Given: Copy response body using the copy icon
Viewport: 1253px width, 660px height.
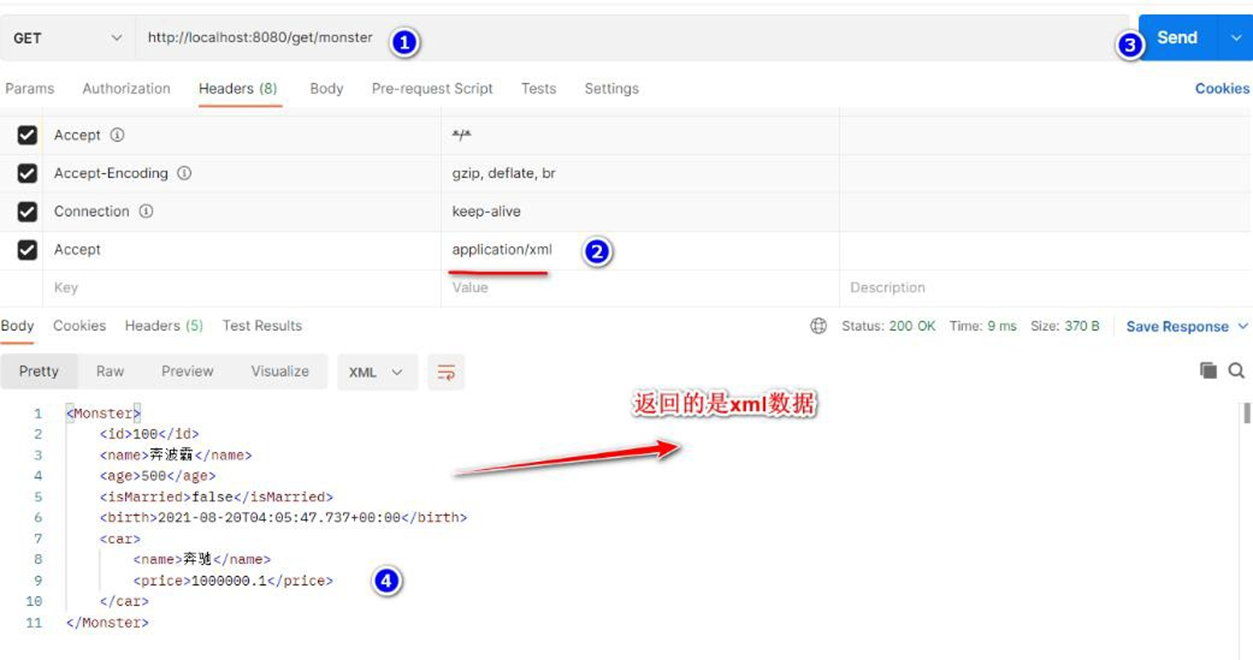Looking at the screenshot, I should (x=1208, y=371).
